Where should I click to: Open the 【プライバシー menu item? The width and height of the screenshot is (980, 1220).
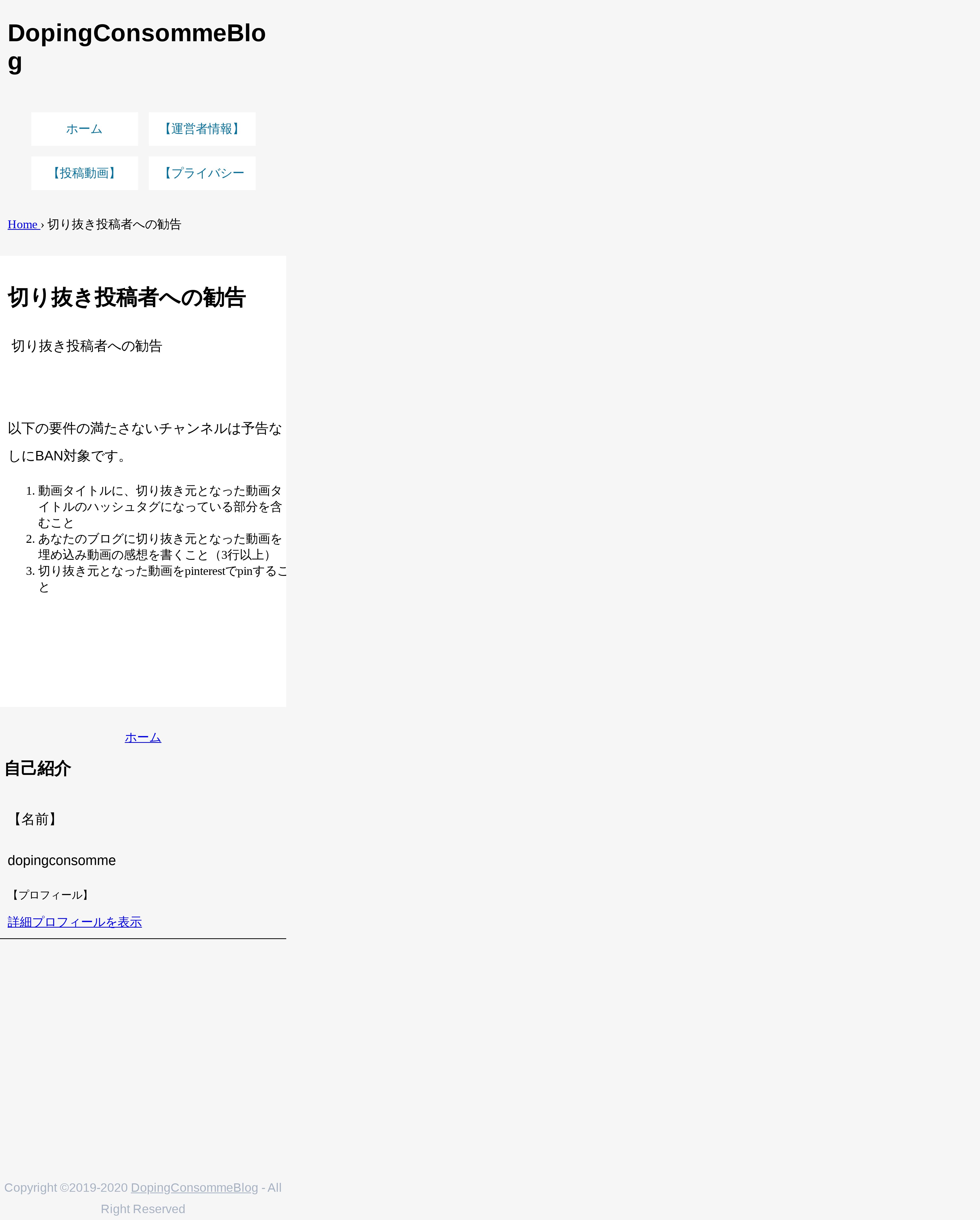(202, 173)
